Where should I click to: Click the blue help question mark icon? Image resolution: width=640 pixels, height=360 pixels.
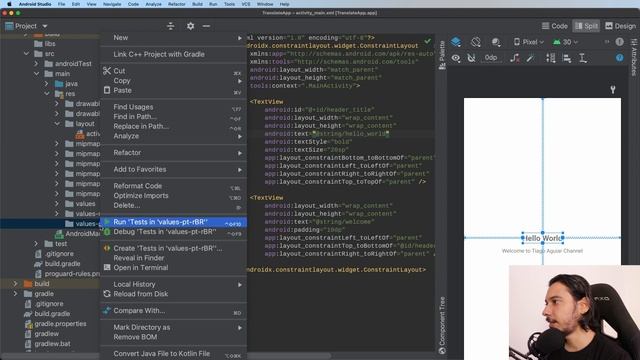619,58
